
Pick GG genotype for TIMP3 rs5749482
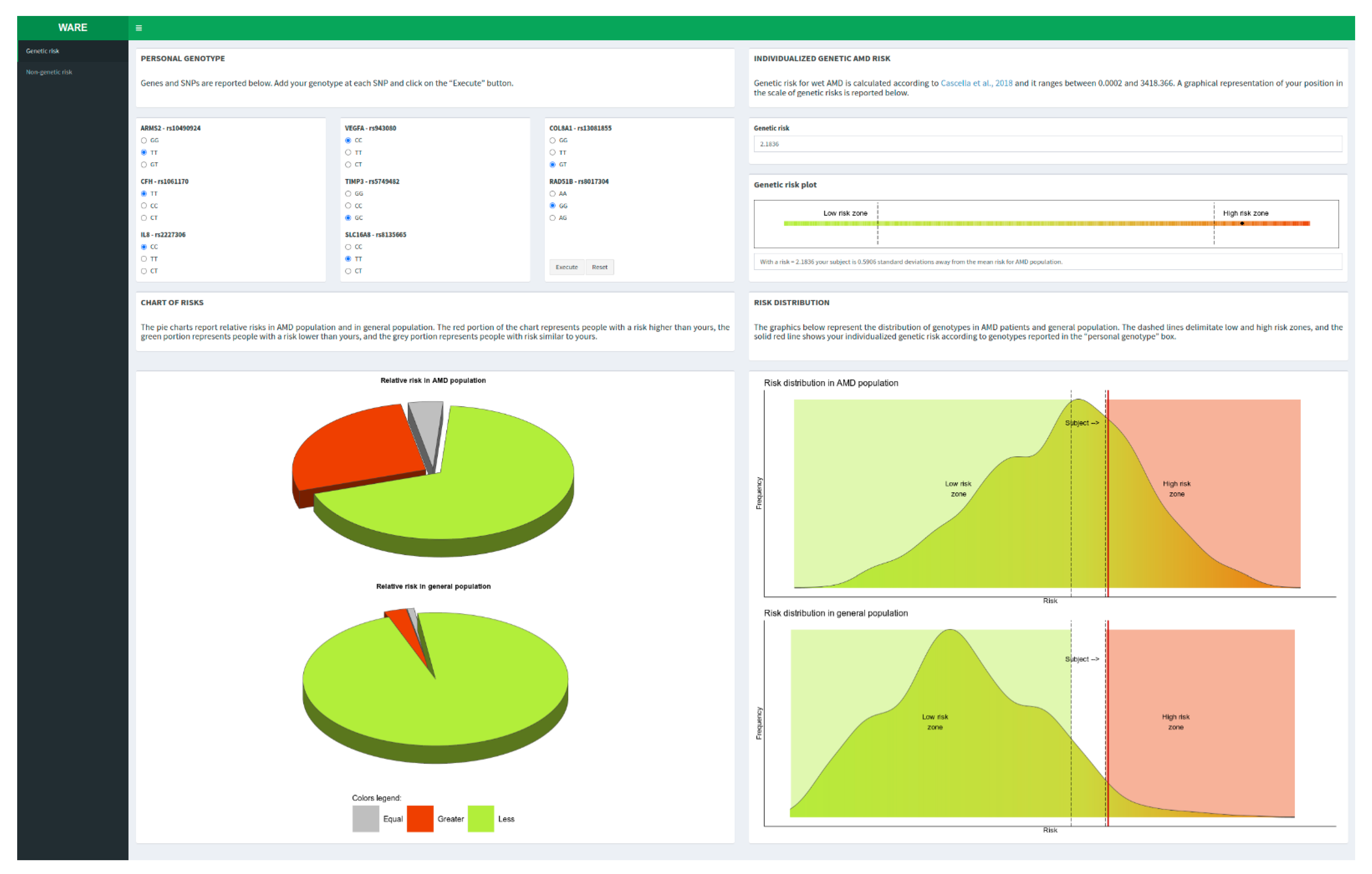pyautogui.click(x=348, y=194)
